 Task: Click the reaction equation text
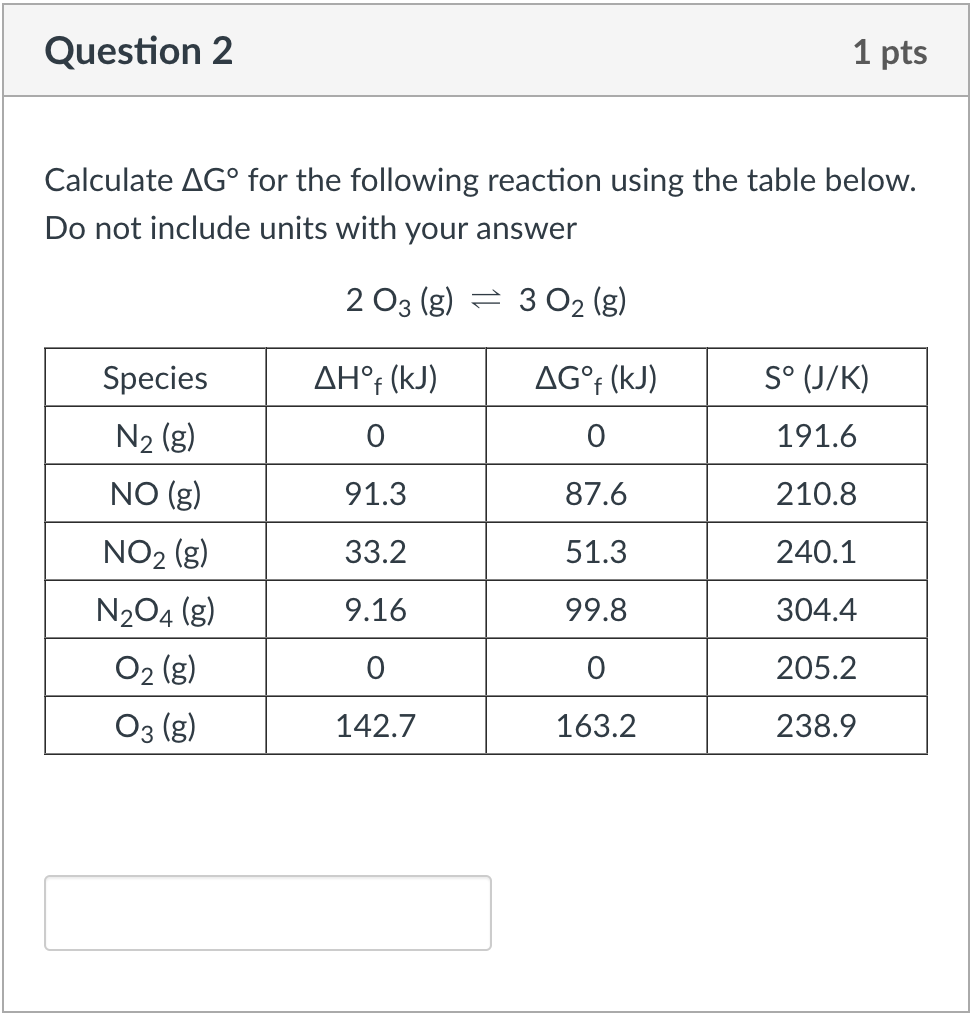pos(486,300)
